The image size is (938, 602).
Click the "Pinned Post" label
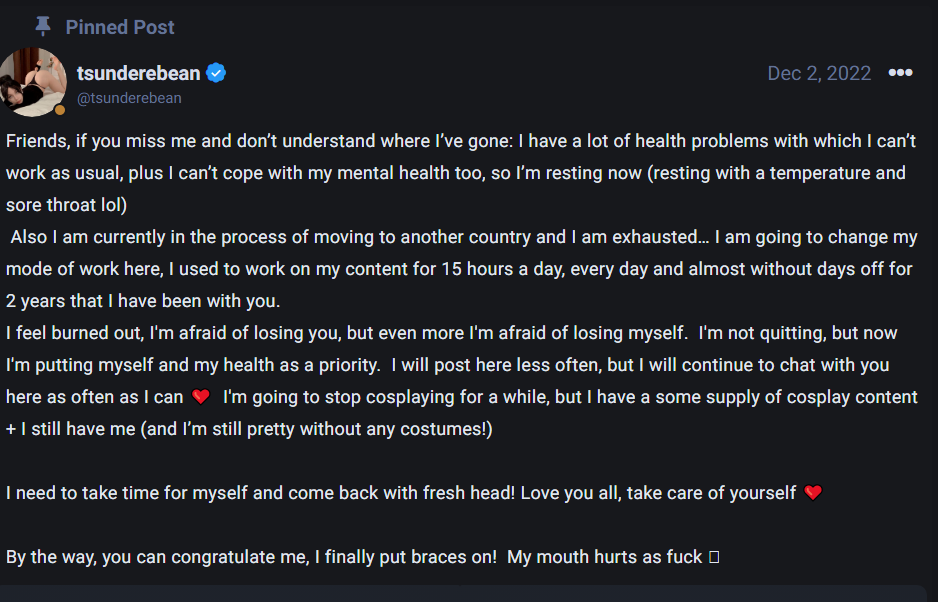(120, 27)
